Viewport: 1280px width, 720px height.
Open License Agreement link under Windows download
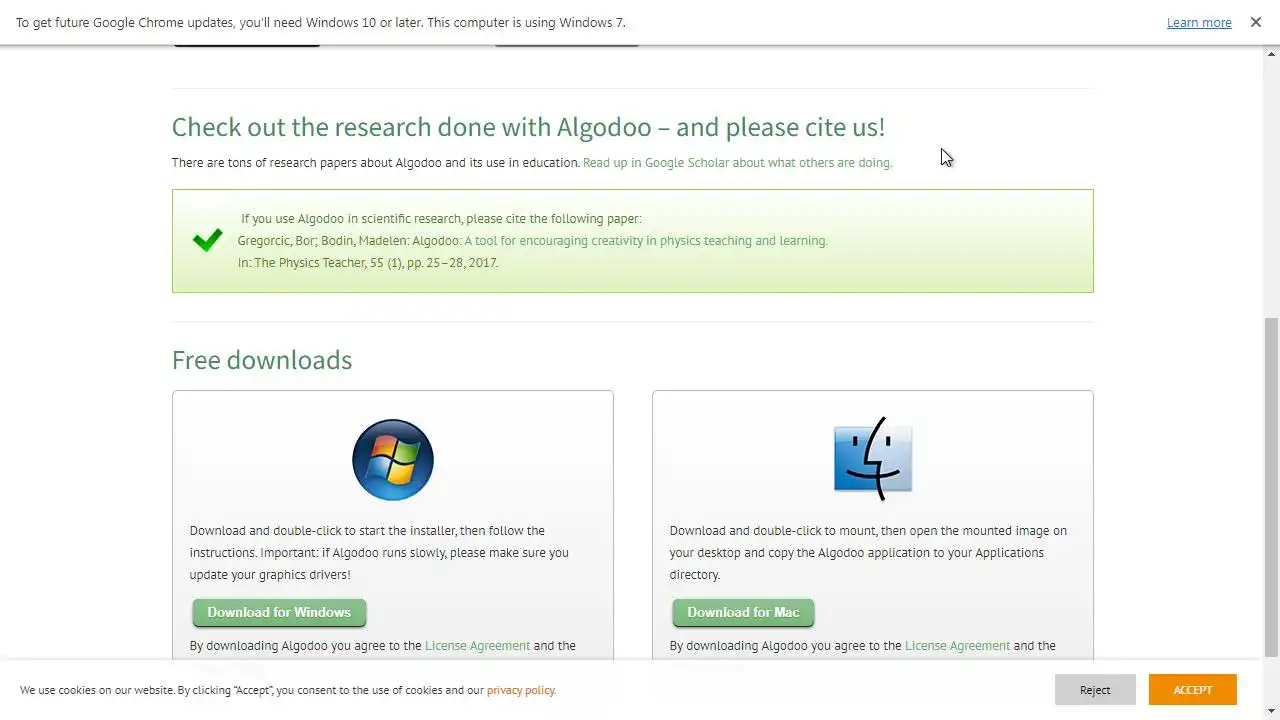pyautogui.click(x=477, y=646)
